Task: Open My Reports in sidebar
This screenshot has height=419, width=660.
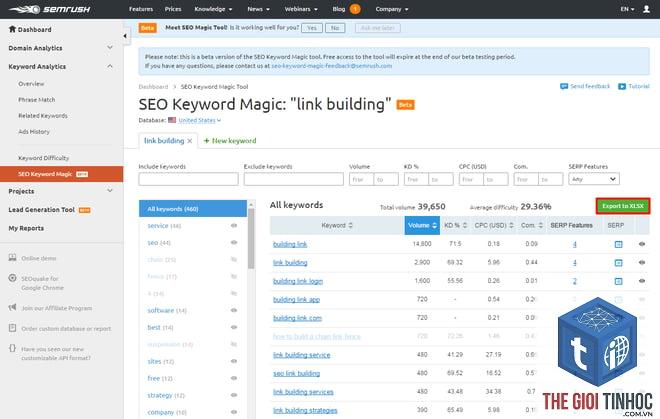Action: click(x=26, y=228)
